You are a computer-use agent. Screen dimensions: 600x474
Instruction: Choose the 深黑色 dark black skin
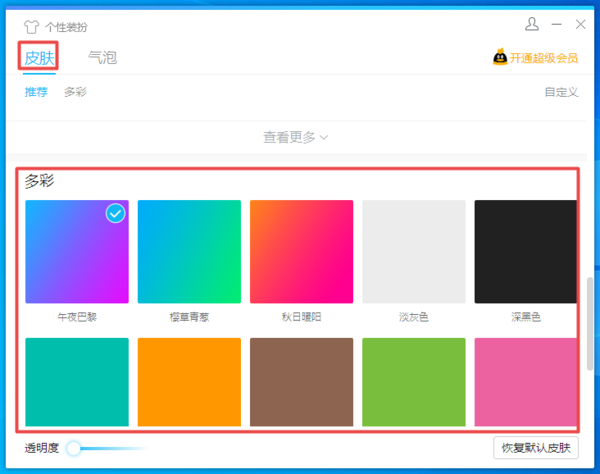click(524, 251)
